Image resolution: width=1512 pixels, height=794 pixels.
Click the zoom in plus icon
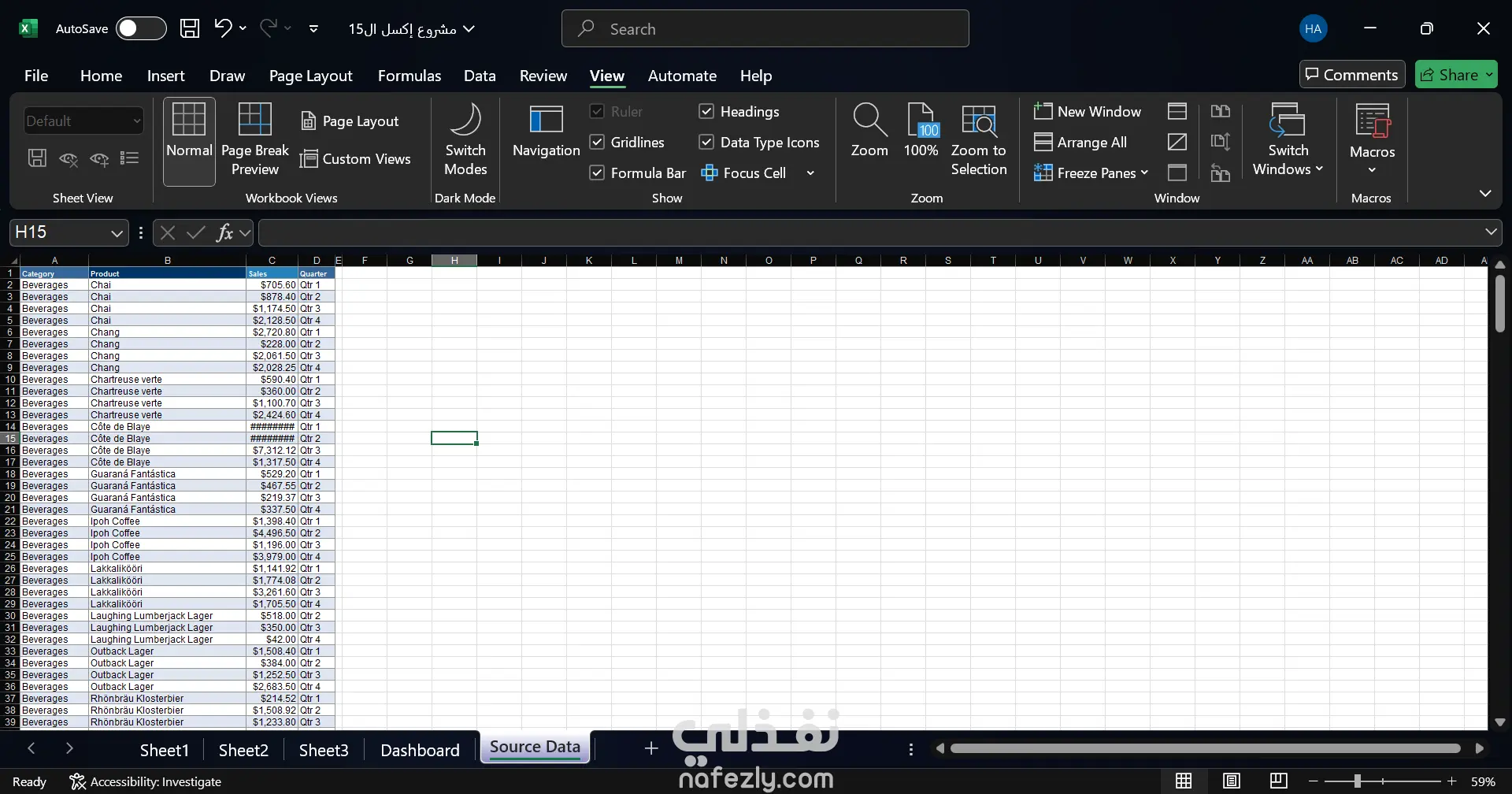pos(1452,781)
